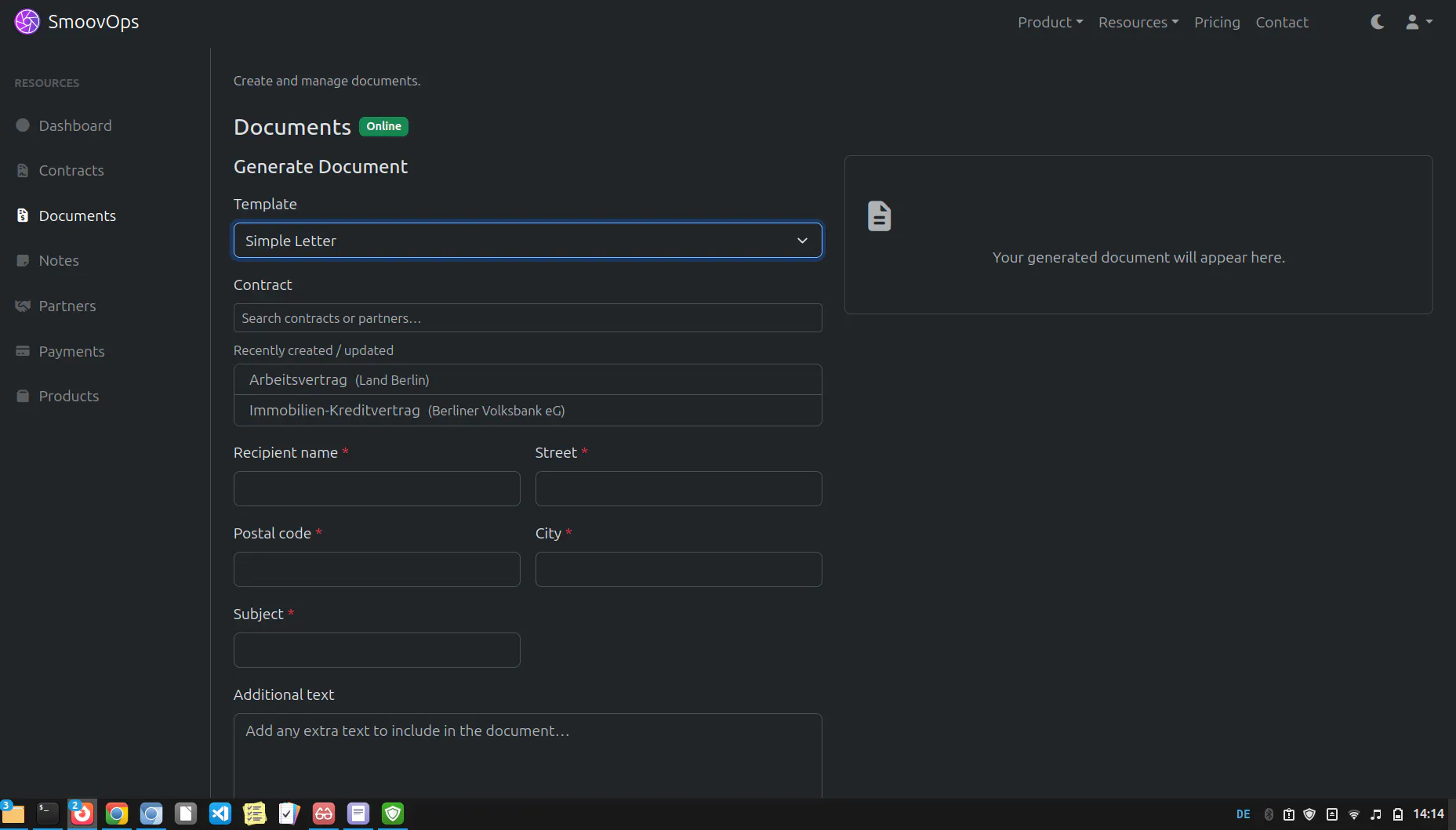Click the 14:14 clock

1429,814
